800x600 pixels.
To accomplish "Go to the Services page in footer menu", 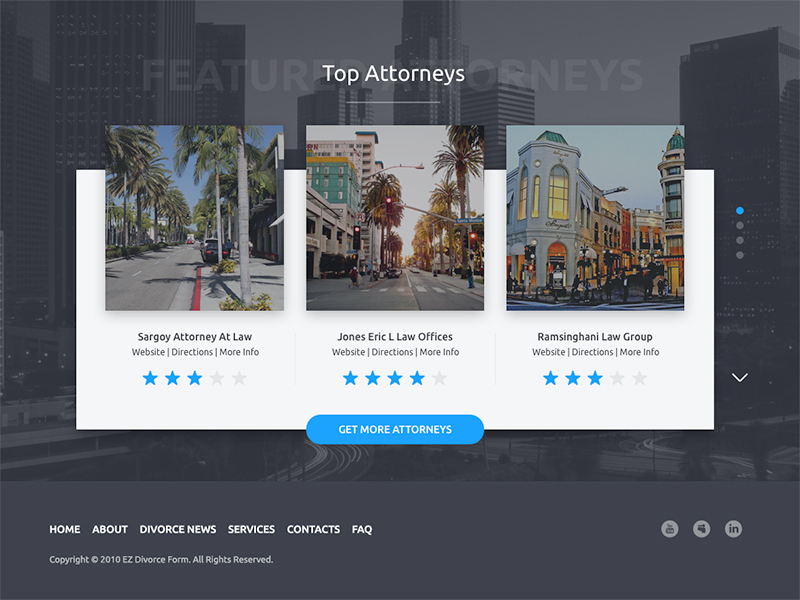I will coord(251,529).
